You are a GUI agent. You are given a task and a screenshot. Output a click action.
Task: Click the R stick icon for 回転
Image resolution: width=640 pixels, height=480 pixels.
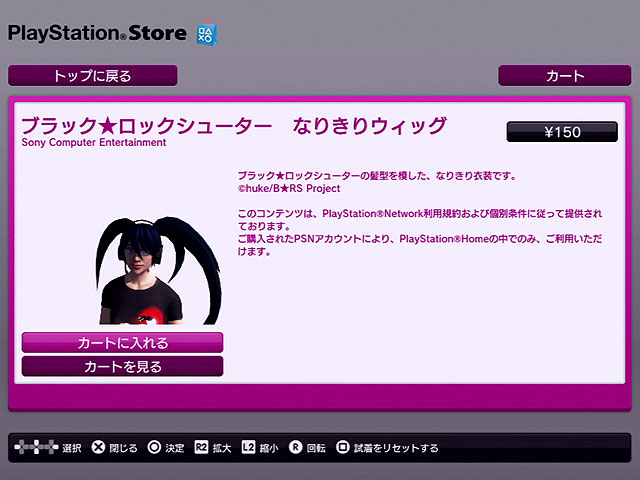click(x=296, y=447)
